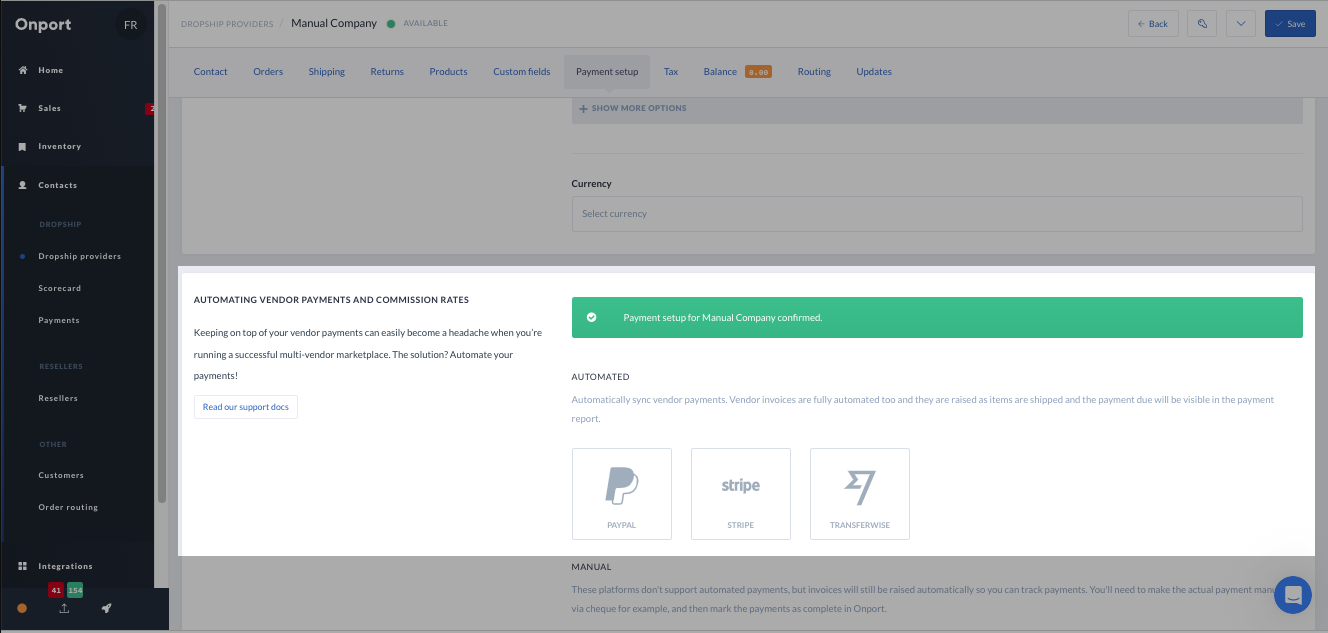Viewport: 1328px width, 633px height.
Task: Click the green payment setup confirmed banner
Action: [937, 317]
